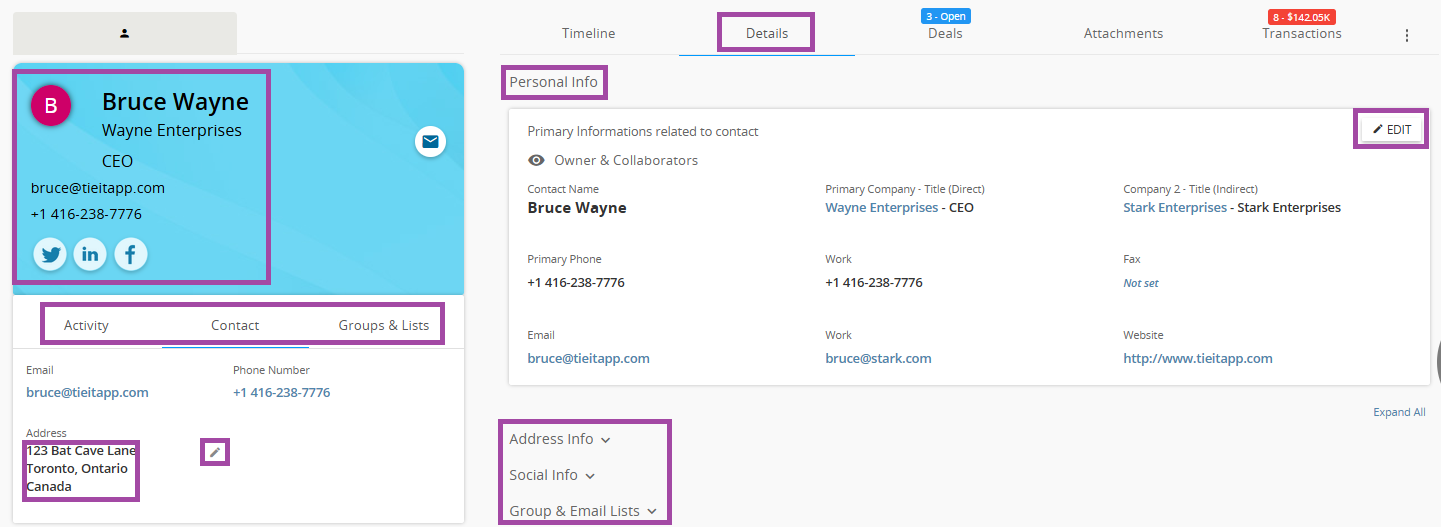Click the Bruce Wayne name in card header
1441x527 pixels.
(x=175, y=102)
